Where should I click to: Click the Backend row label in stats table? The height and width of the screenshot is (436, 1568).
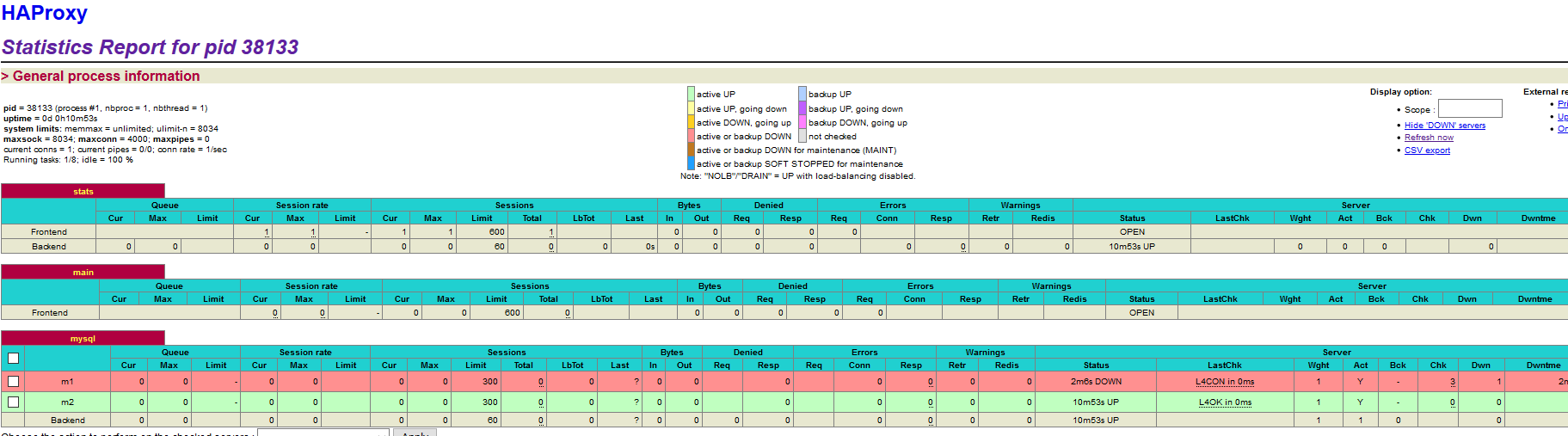pyautogui.click(x=49, y=246)
